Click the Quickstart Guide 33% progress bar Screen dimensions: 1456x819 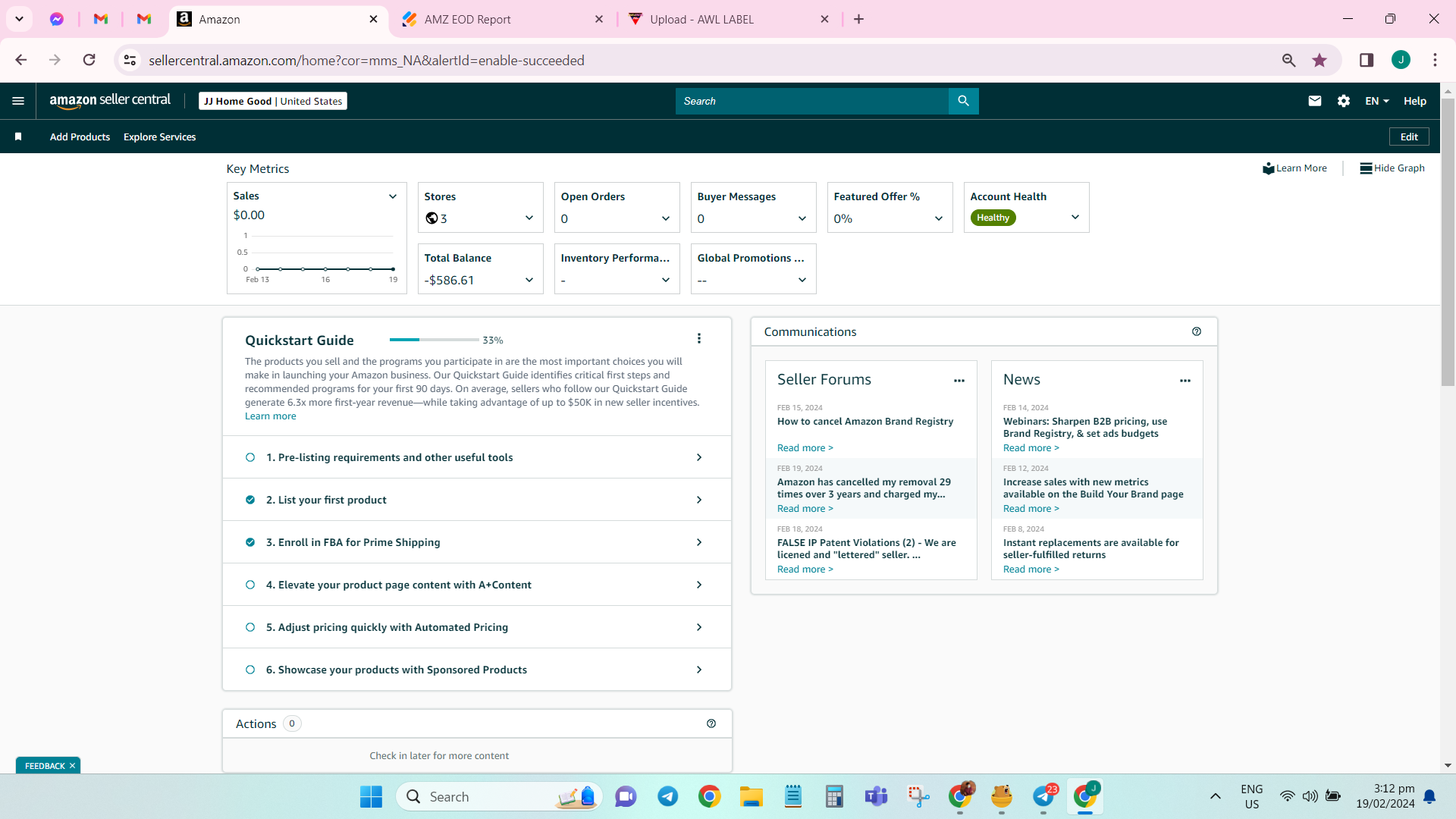point(435,340)
